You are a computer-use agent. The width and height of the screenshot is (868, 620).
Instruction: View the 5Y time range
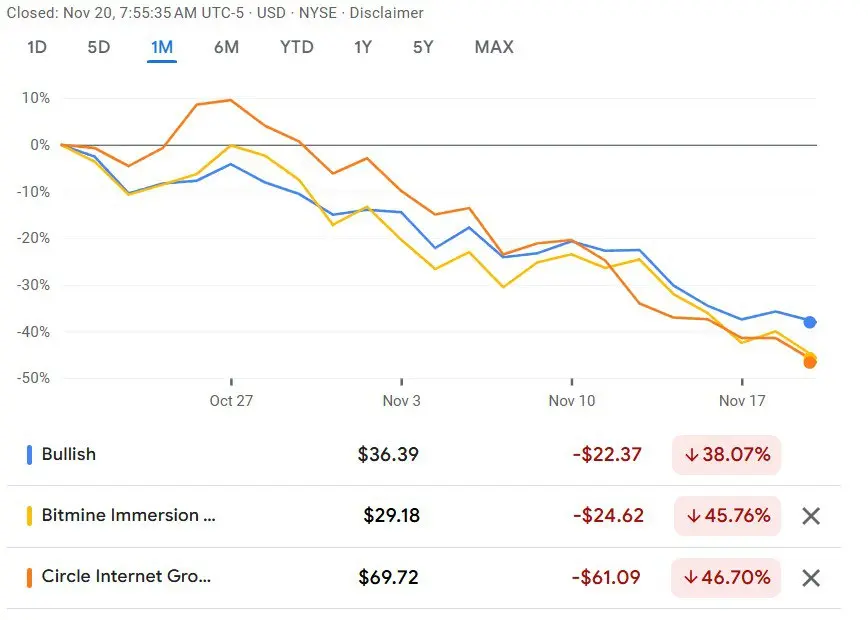point(423,47)
